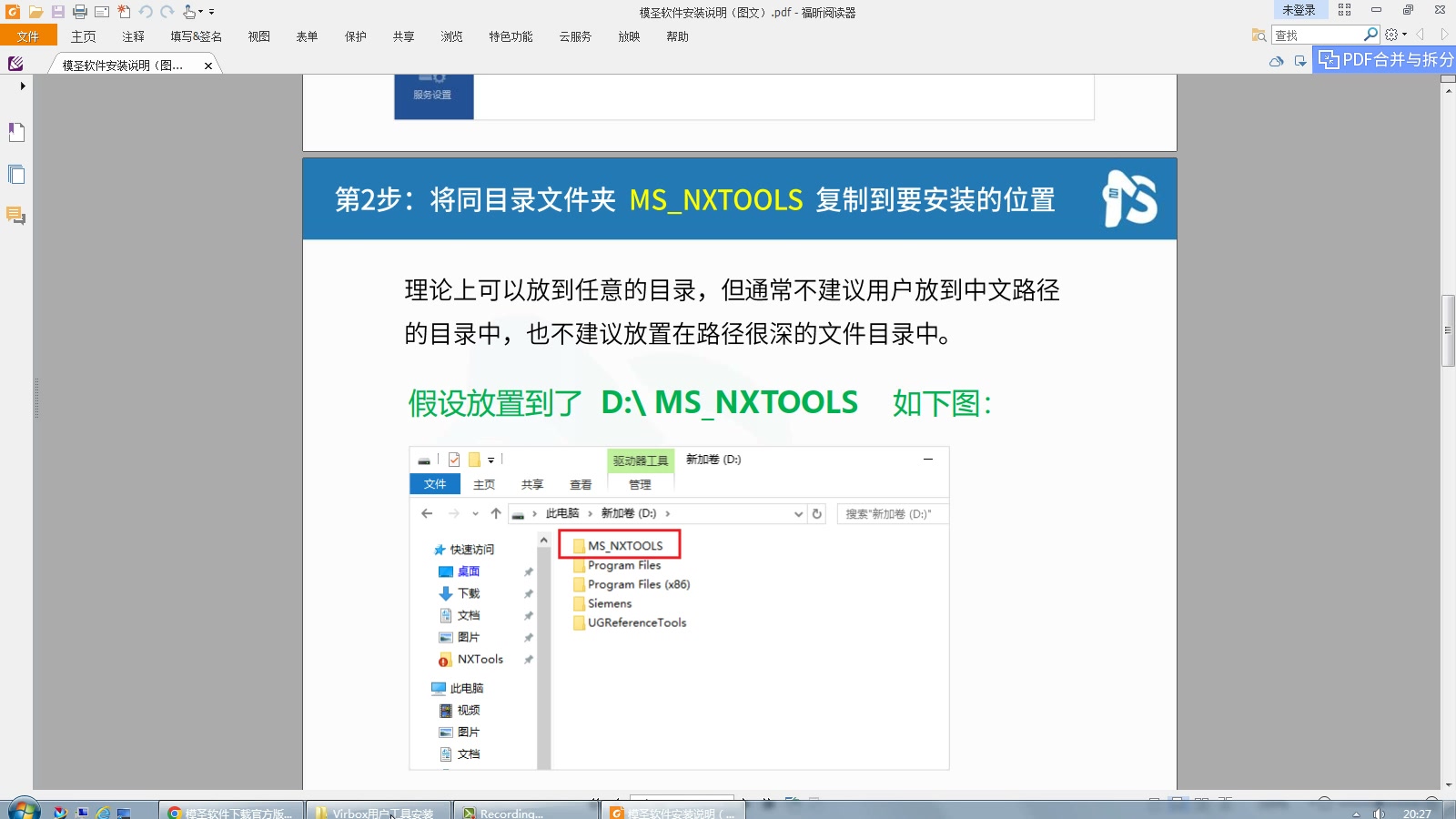
Task: Close the 模圣软件安装说明 document tab
Action: tap(208, 66)
